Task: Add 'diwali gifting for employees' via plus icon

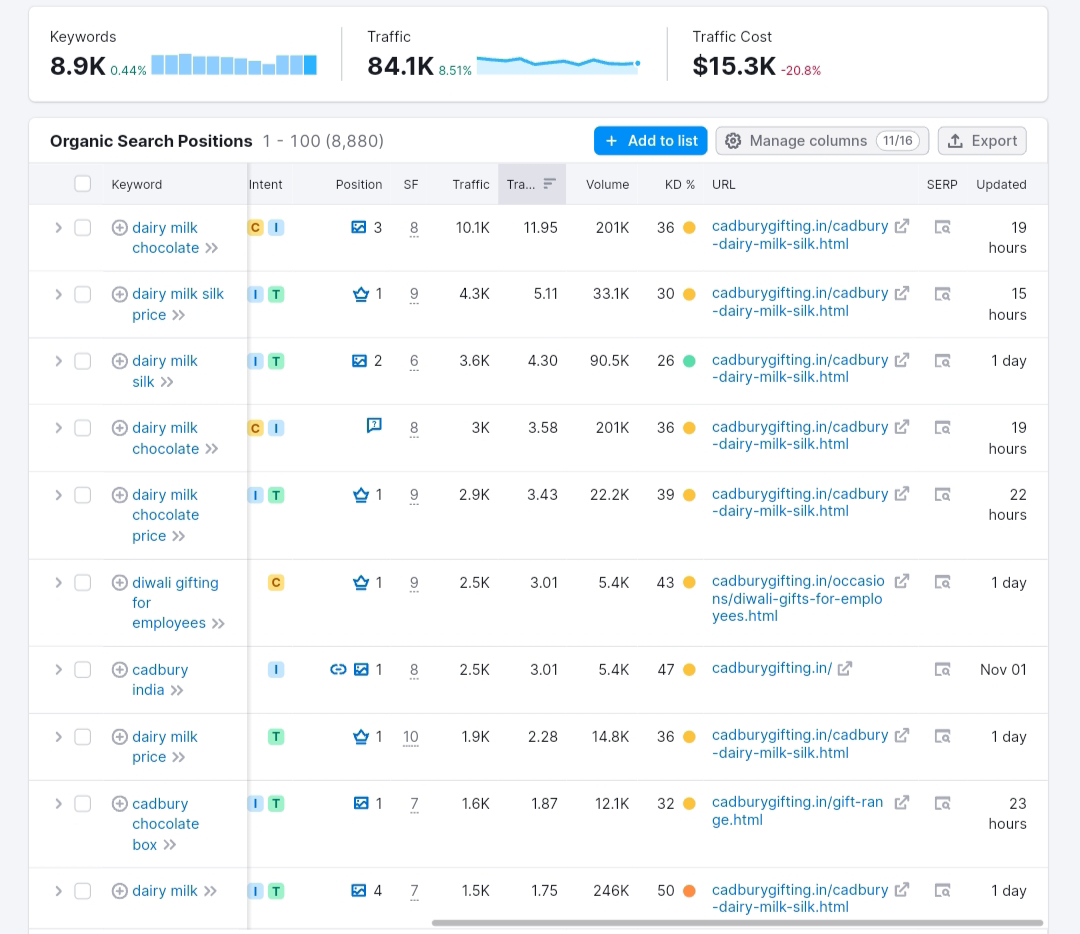Action: [x=120, y=583]
